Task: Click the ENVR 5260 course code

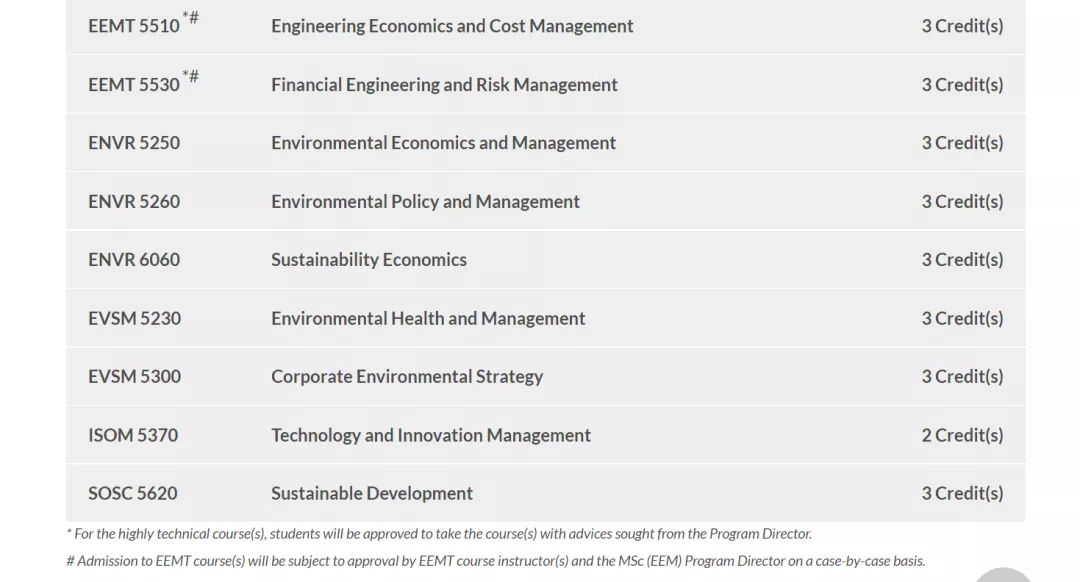Action: [x=134, y=202]
